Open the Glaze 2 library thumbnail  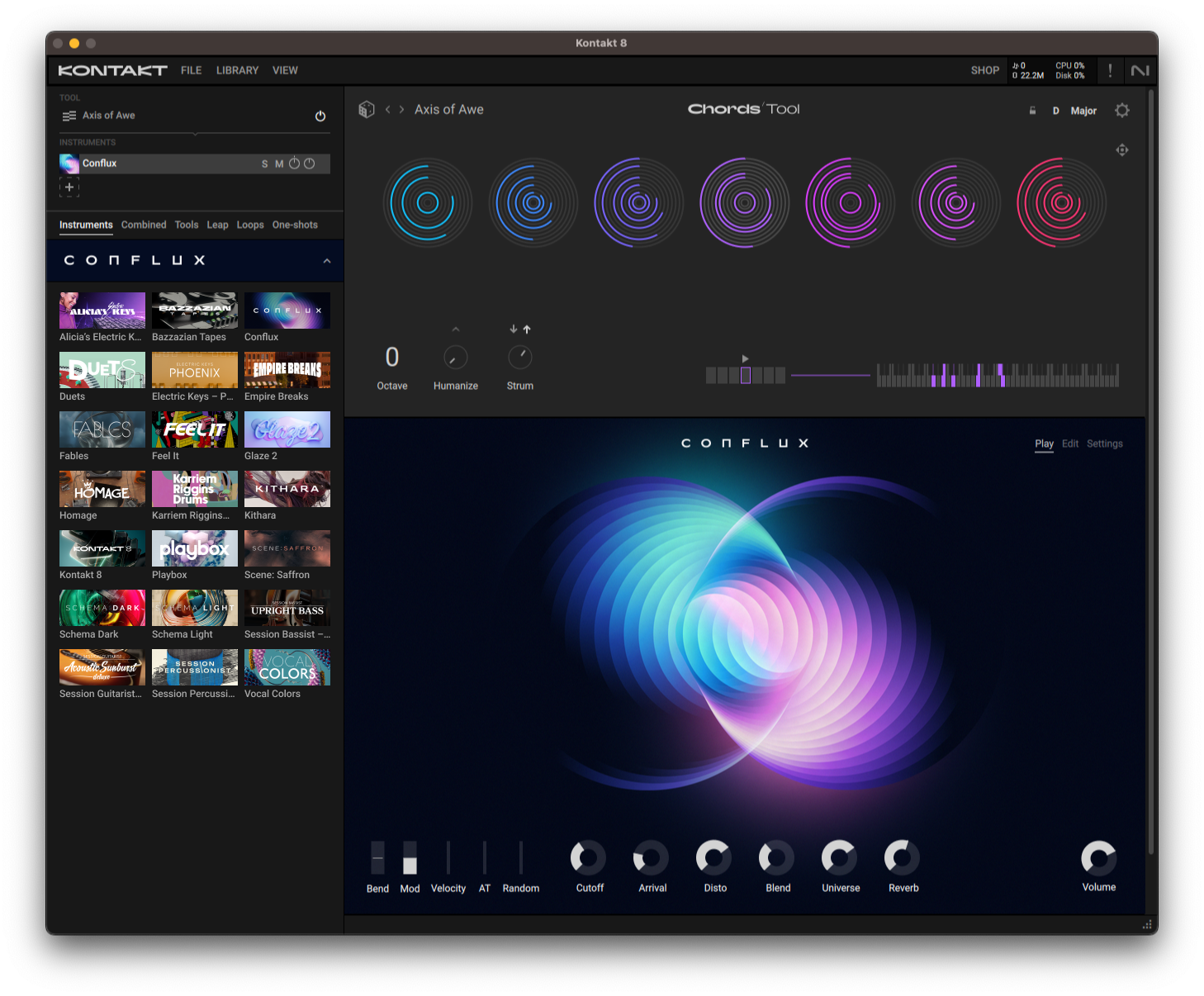[287, 429]
